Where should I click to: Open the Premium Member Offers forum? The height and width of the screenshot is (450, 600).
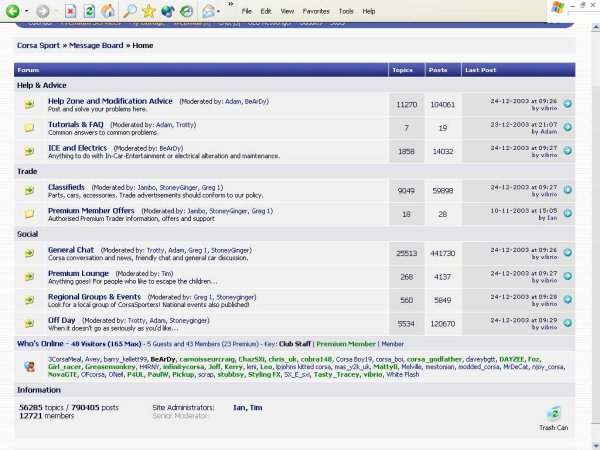point(91,210)
